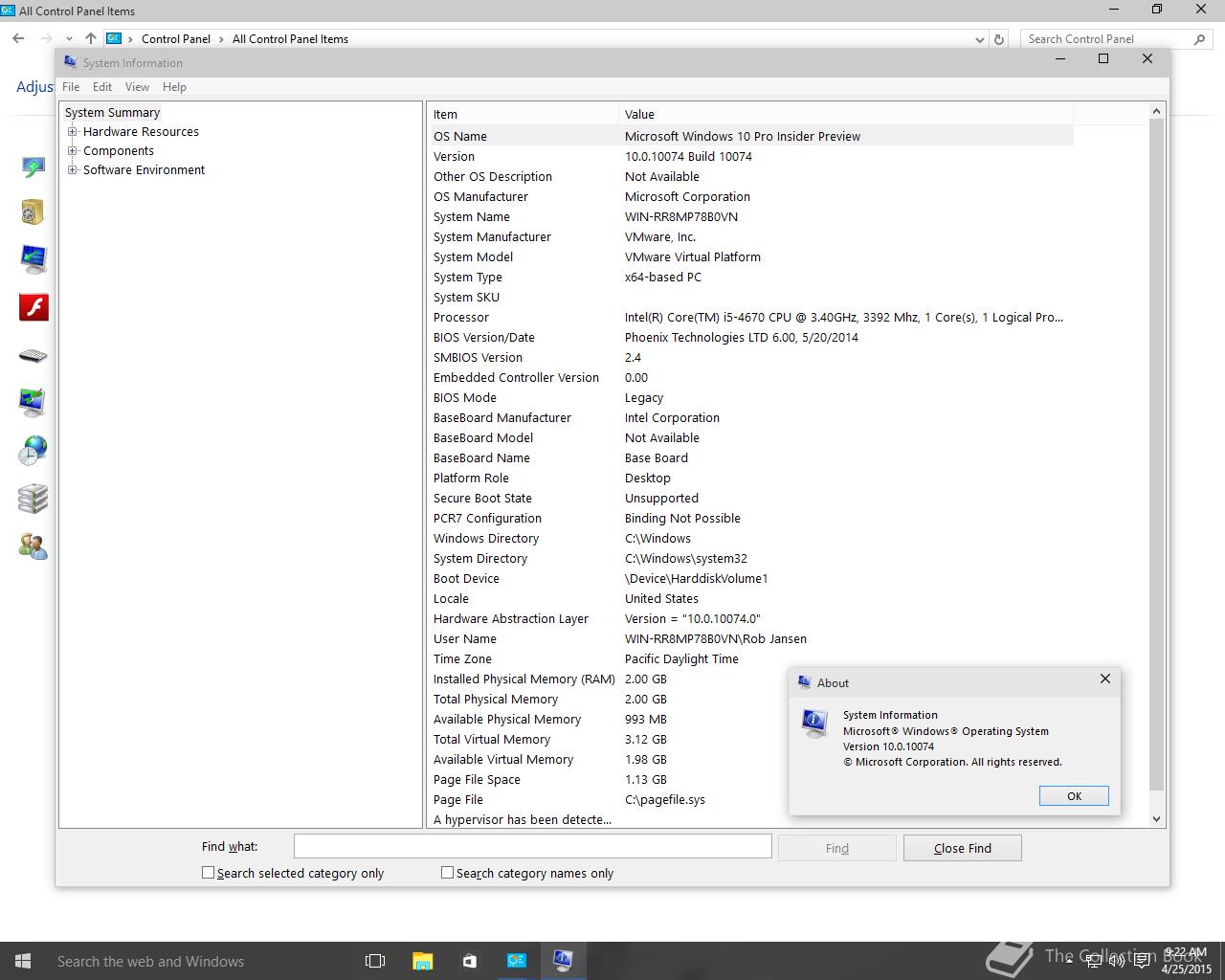Image resolution: width=1225 pixels, height=980 pixels.
Task: Select the BIOS Version/Date row
Action: tap(751, 338)
